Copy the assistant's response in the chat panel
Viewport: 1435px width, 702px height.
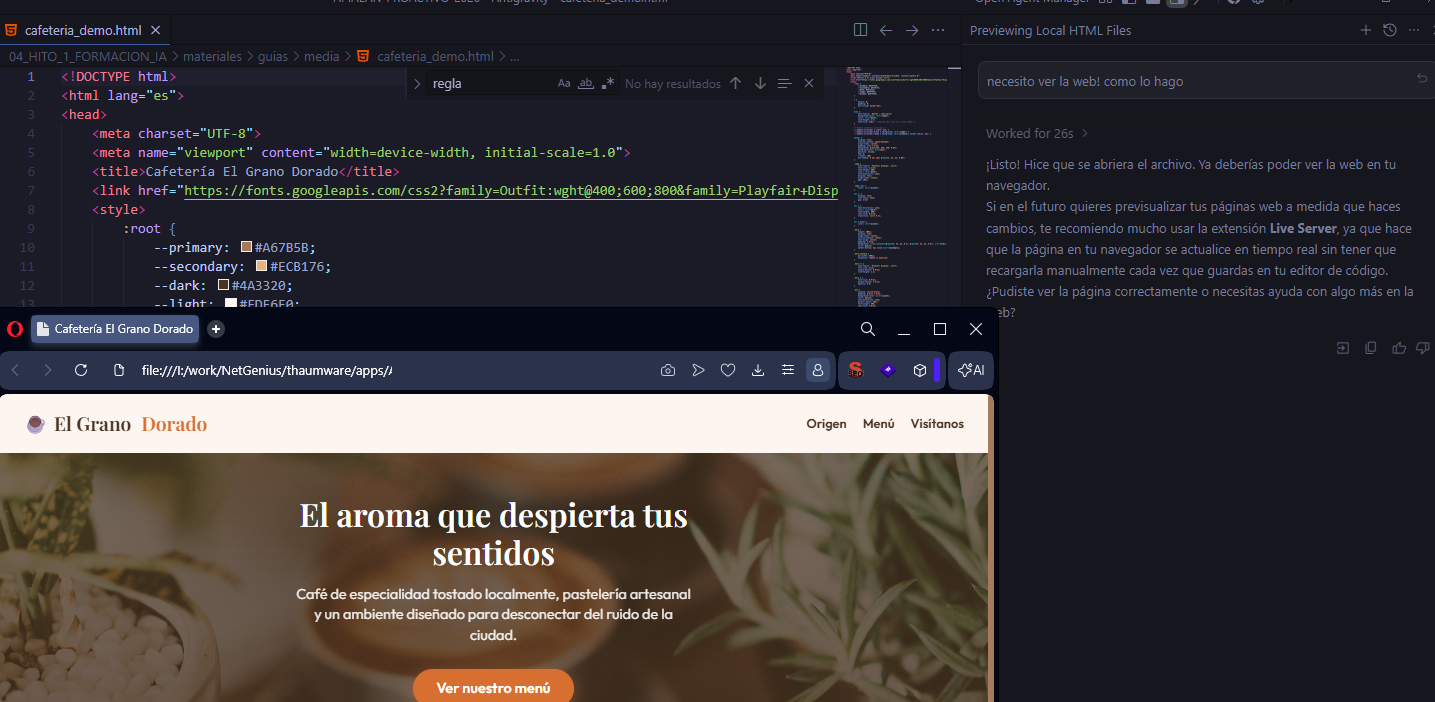pyautogui.click(x=1370, y=347)
